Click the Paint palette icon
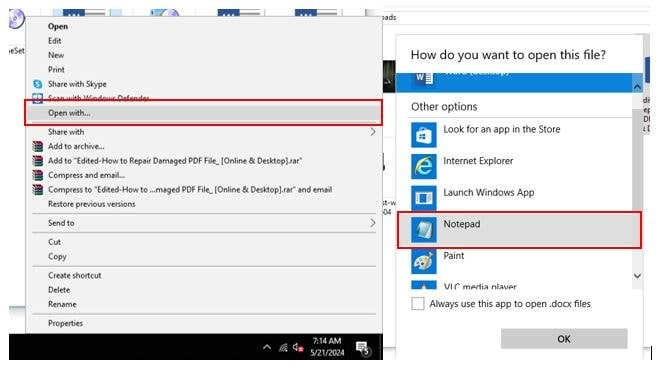Viewport: 662px width, 374px height. (x=423, y=261)
